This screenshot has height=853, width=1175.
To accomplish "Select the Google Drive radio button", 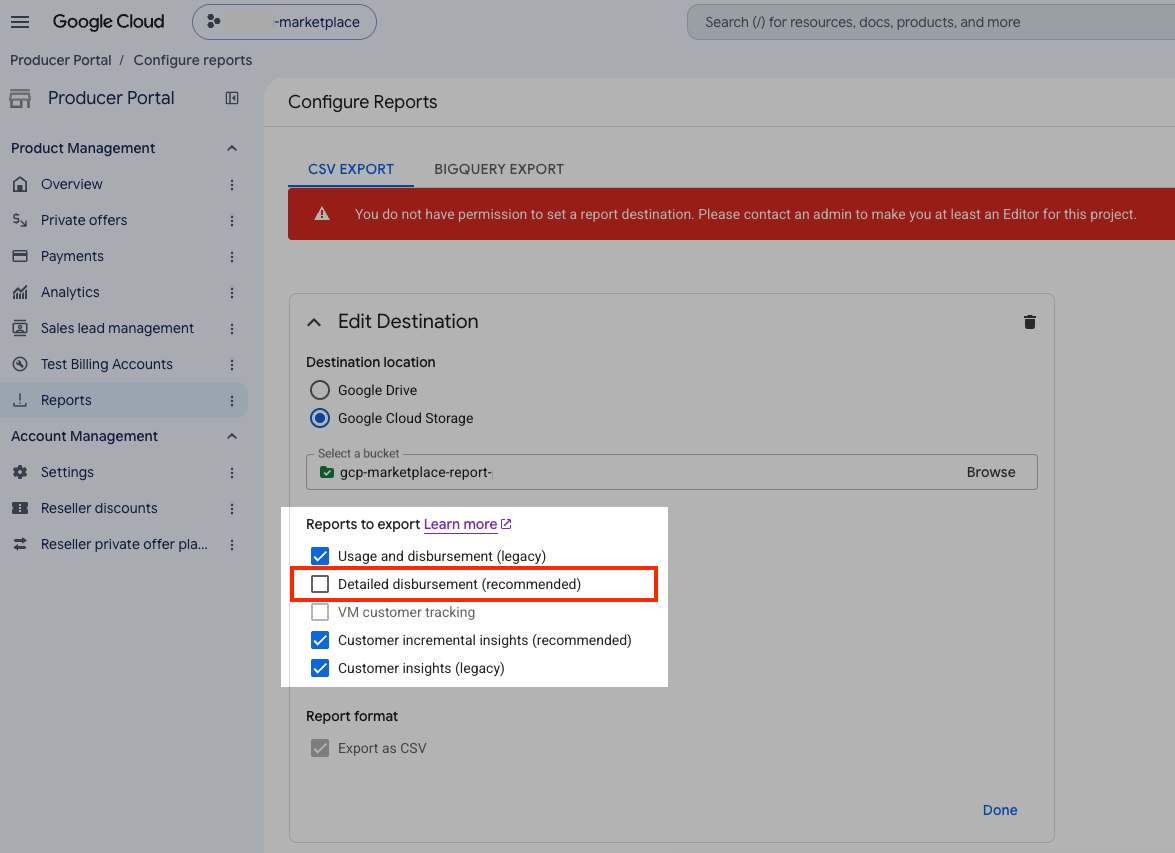I will 320,391.
